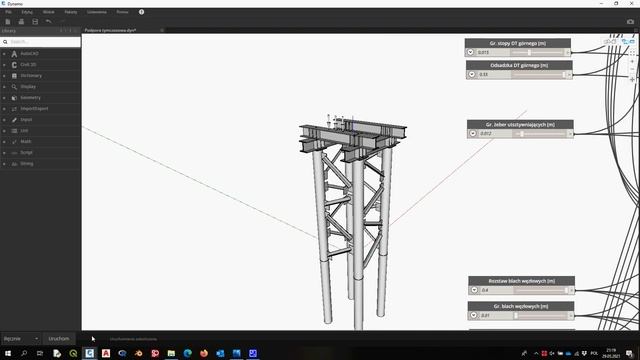Click the Open file toolbar icon
Image resolution: width=640 pixels, height=360 pixels.
[x=21, y=22]
